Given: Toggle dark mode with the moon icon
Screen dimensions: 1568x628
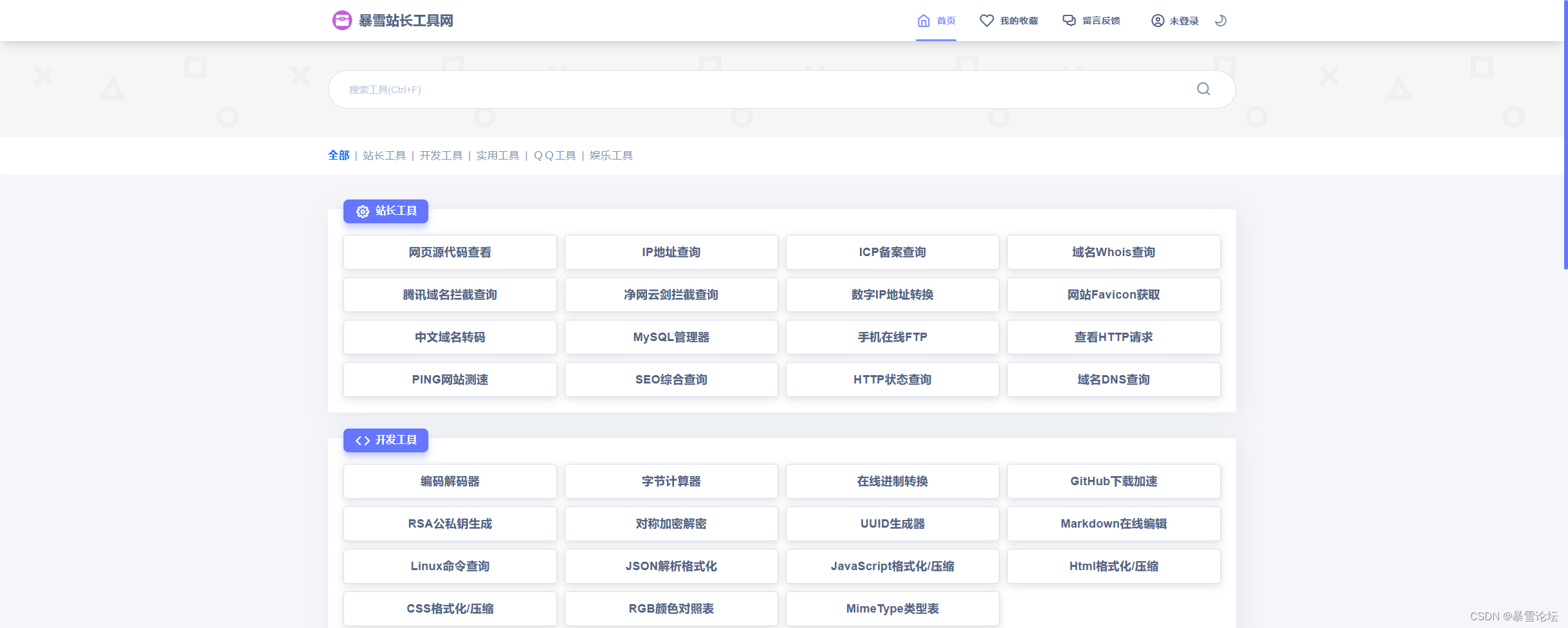Looking at the screenshot, I should (x=1220, y=20).
